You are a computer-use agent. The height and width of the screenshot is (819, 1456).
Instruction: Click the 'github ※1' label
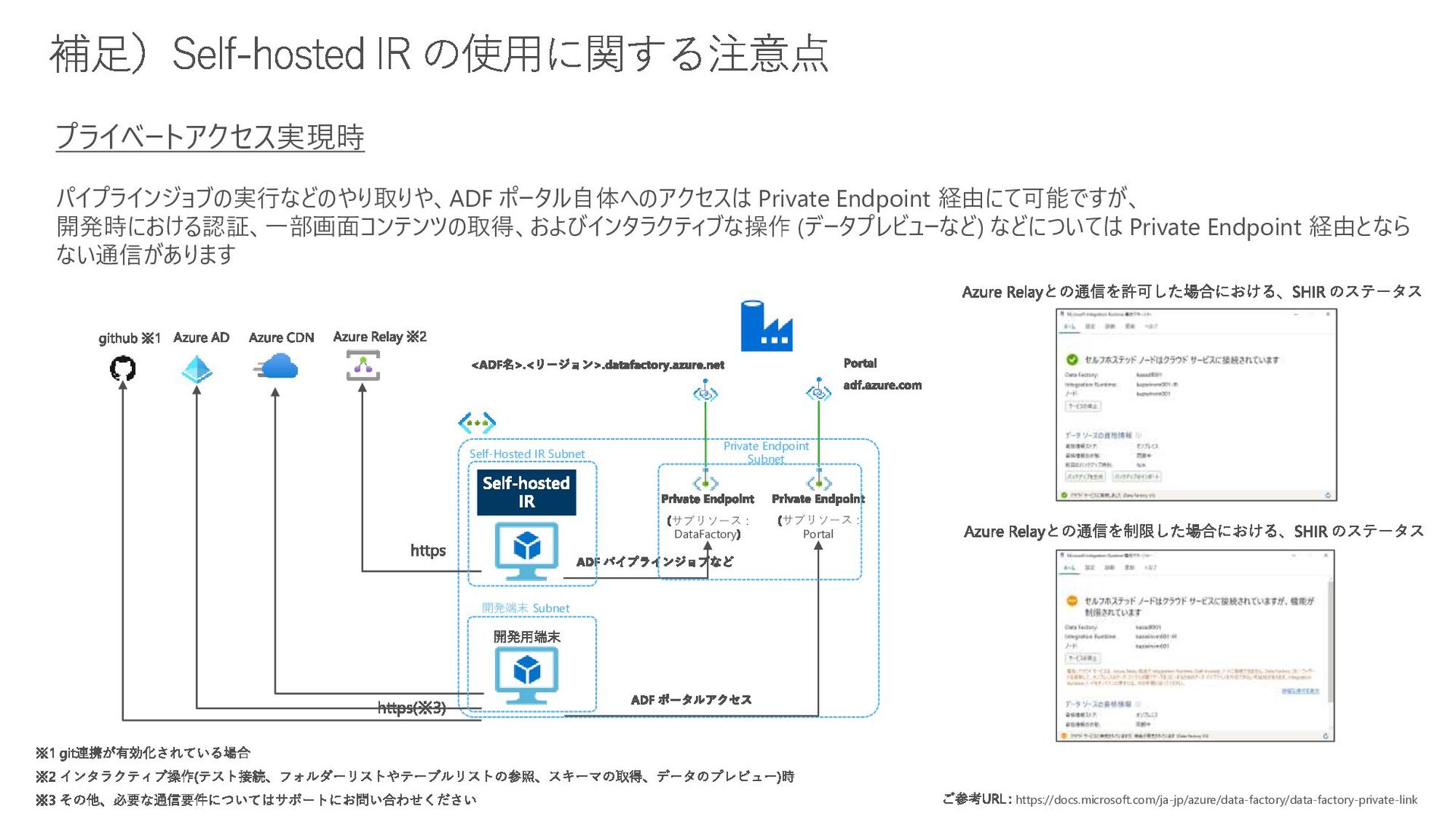point(130,338)
